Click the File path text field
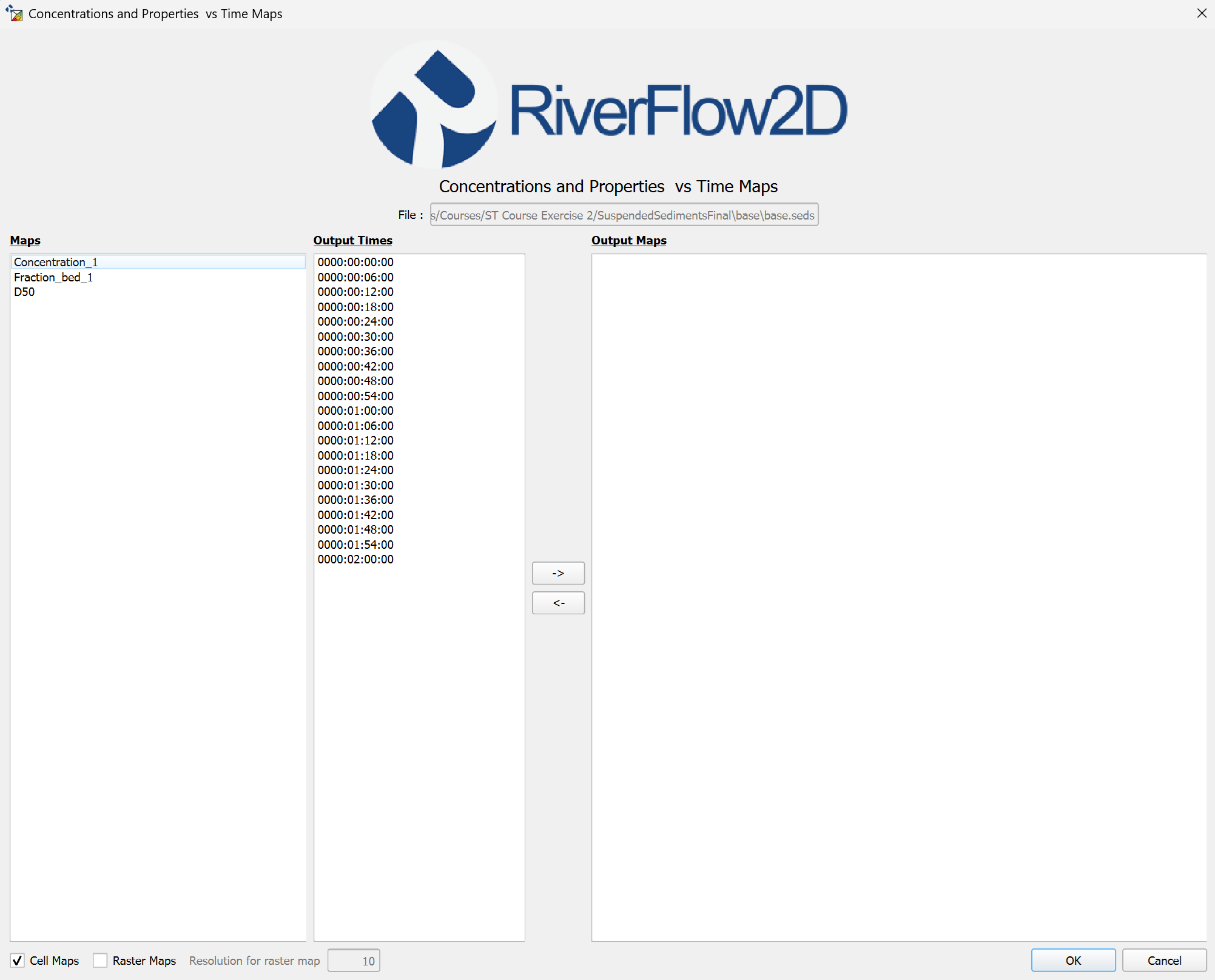This screenshot has height=980, width=1215. [624, 215]
